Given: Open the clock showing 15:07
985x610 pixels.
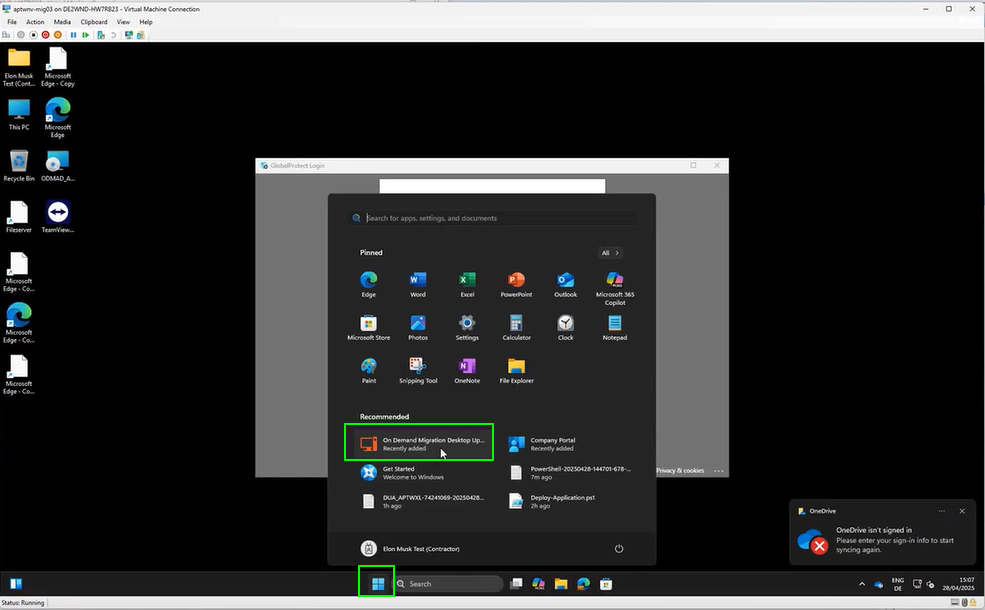Looking at the screenshot, I should pos(958,584).
